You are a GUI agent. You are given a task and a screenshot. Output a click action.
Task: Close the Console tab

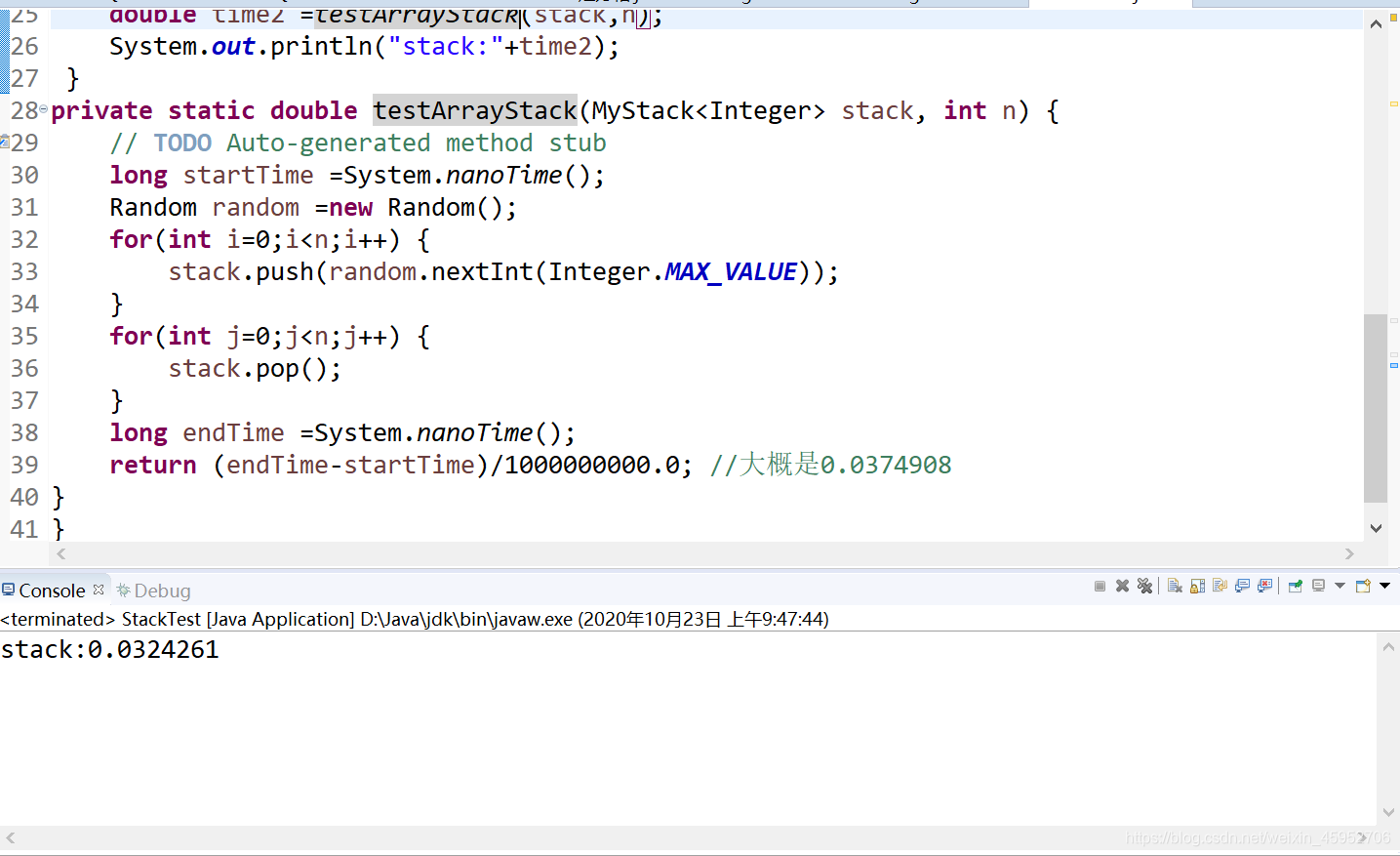99,590
